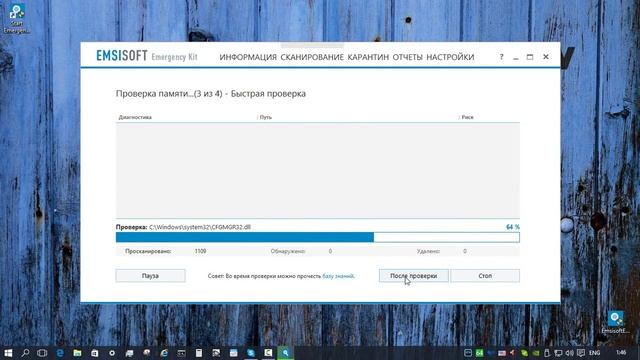
Task: Open the СКАНИРОВАНИЕ tab
Action: coord(312,57)
